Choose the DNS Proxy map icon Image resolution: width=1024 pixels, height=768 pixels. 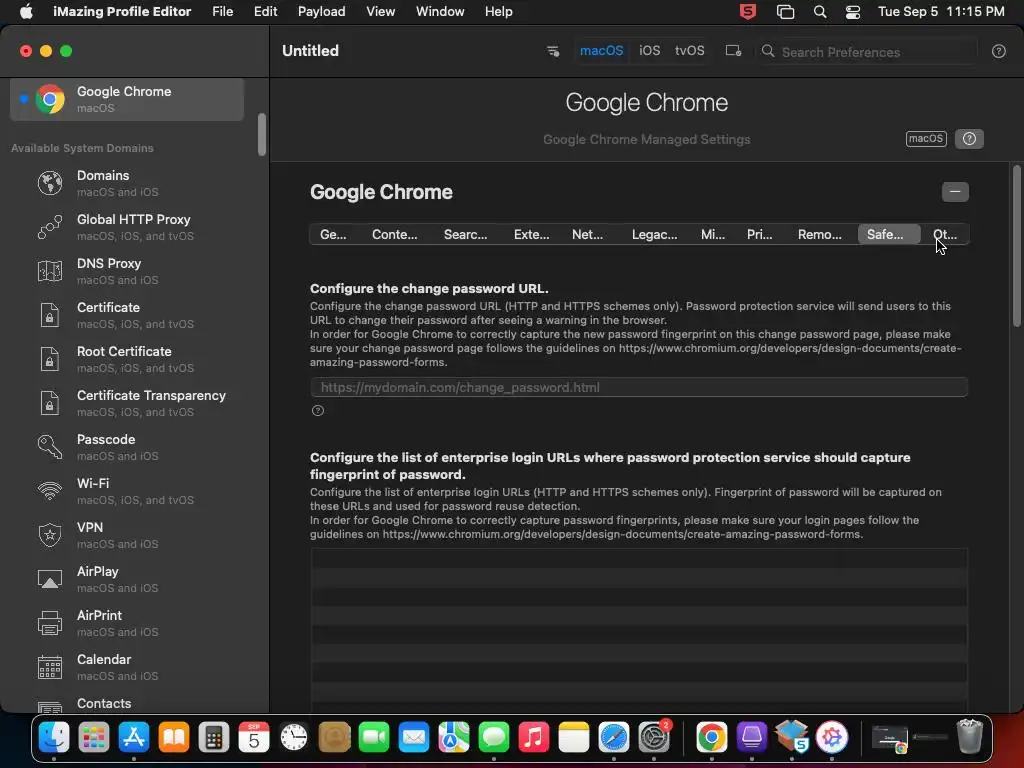coord(50,271)
